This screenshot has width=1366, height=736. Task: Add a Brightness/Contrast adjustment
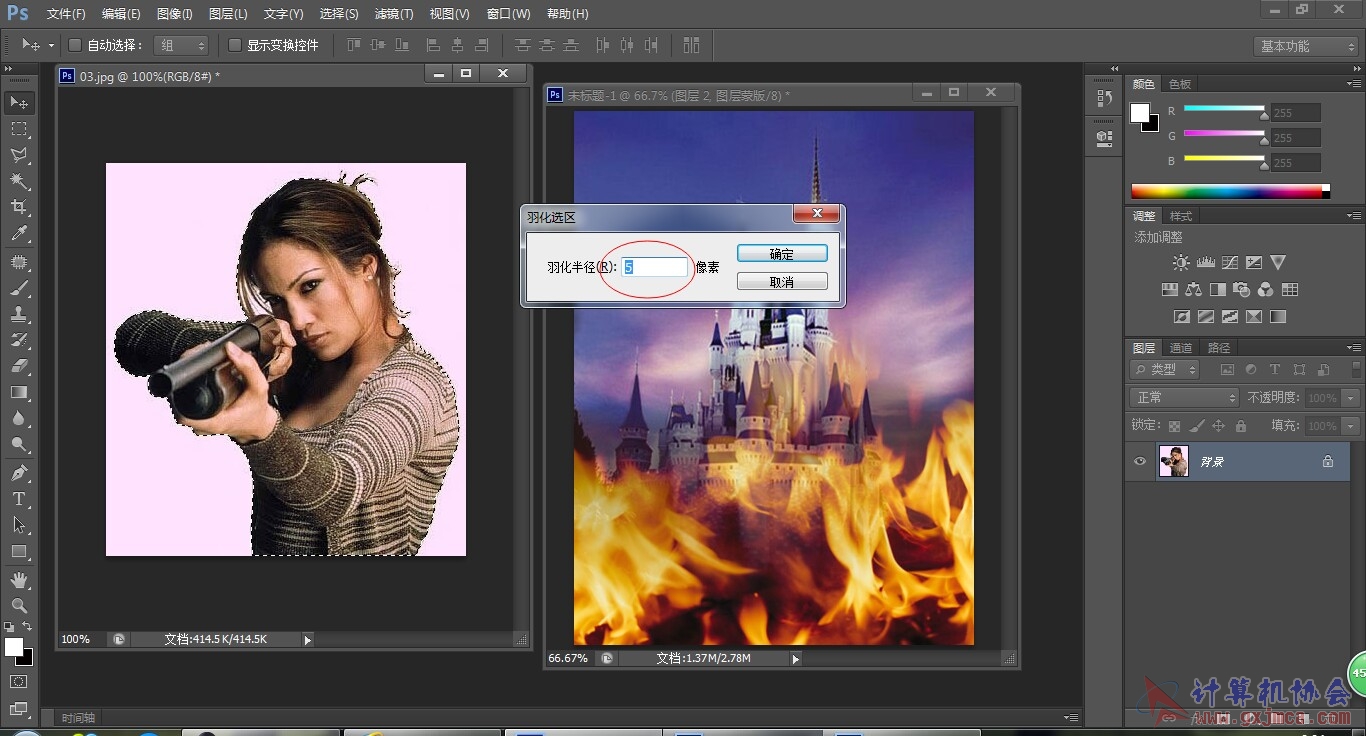tap(1181, 263)
